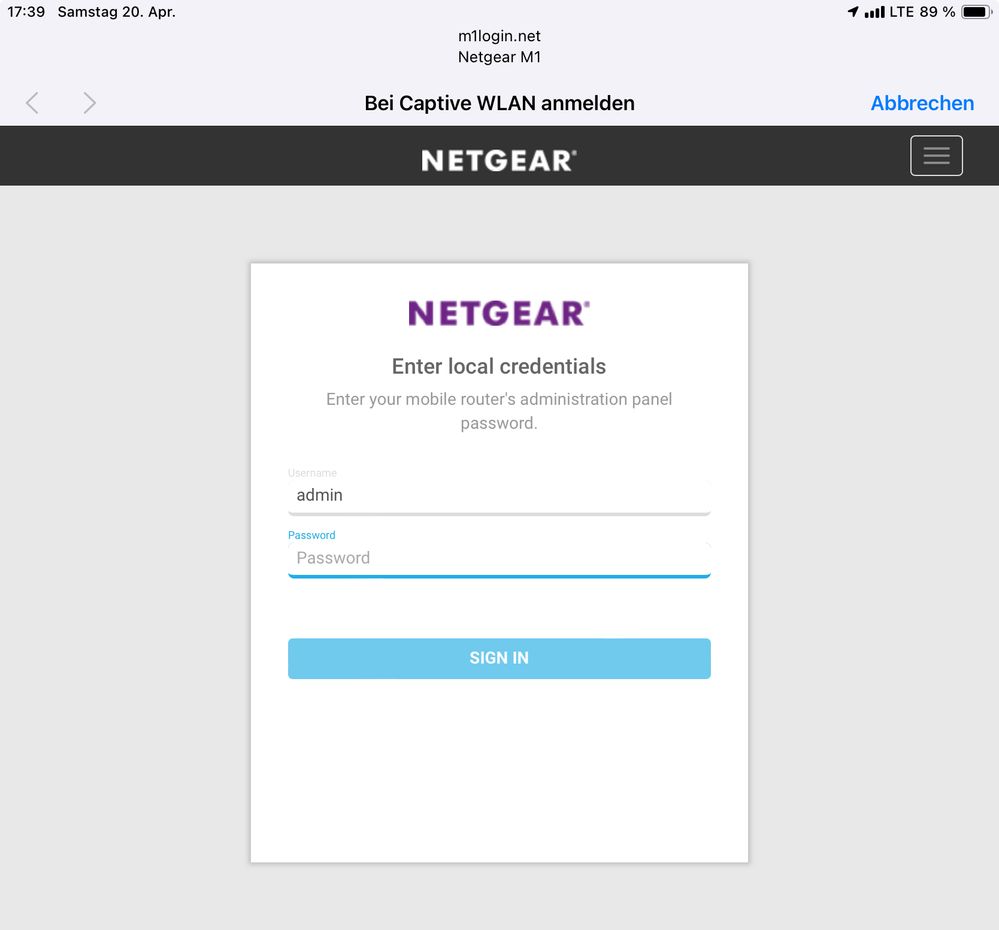Tap the 17:39 clock in status bar
The image size is (999, 930).
[26, 11]
